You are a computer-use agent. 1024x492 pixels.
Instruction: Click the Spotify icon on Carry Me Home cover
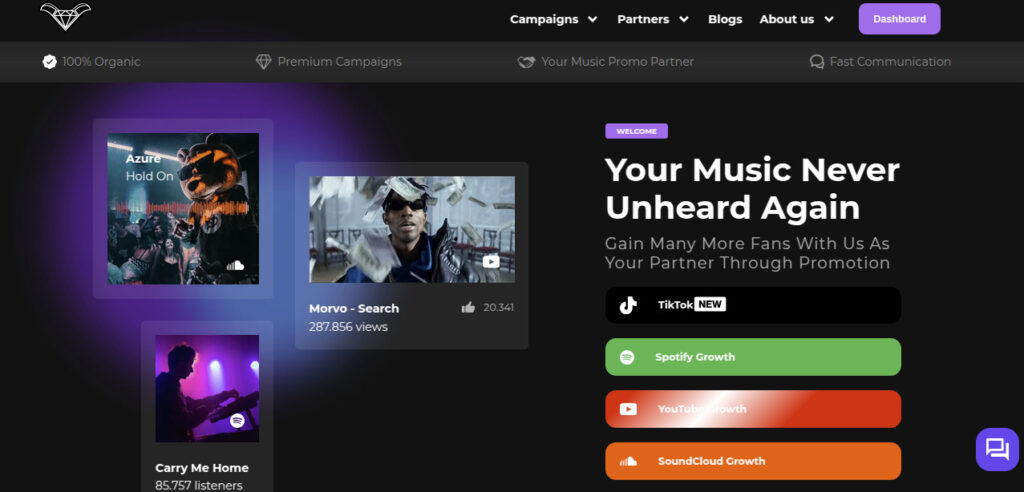(x=237, y=421)
